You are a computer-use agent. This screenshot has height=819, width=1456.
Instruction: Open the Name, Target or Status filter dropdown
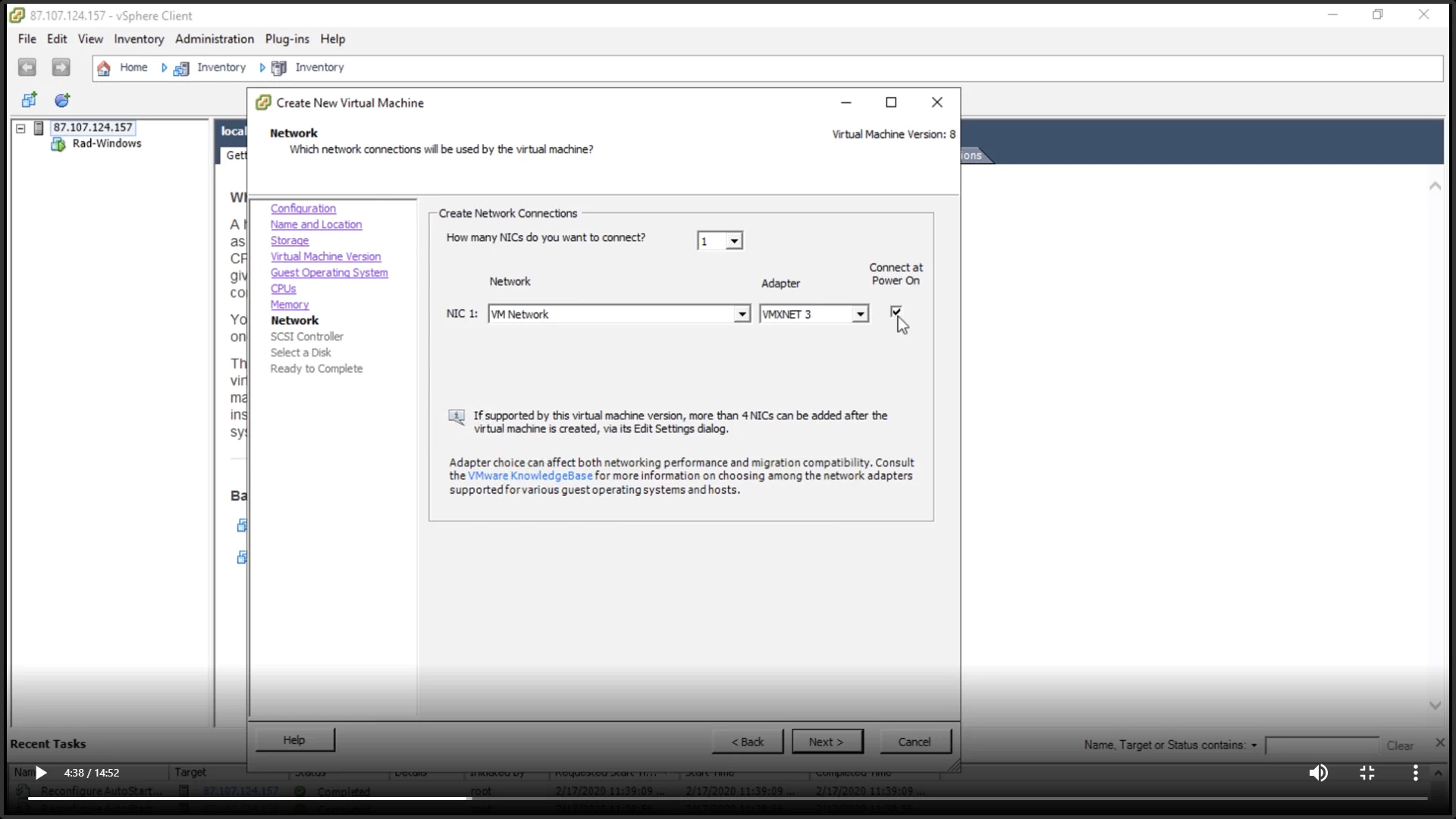tap(1254, 745)
